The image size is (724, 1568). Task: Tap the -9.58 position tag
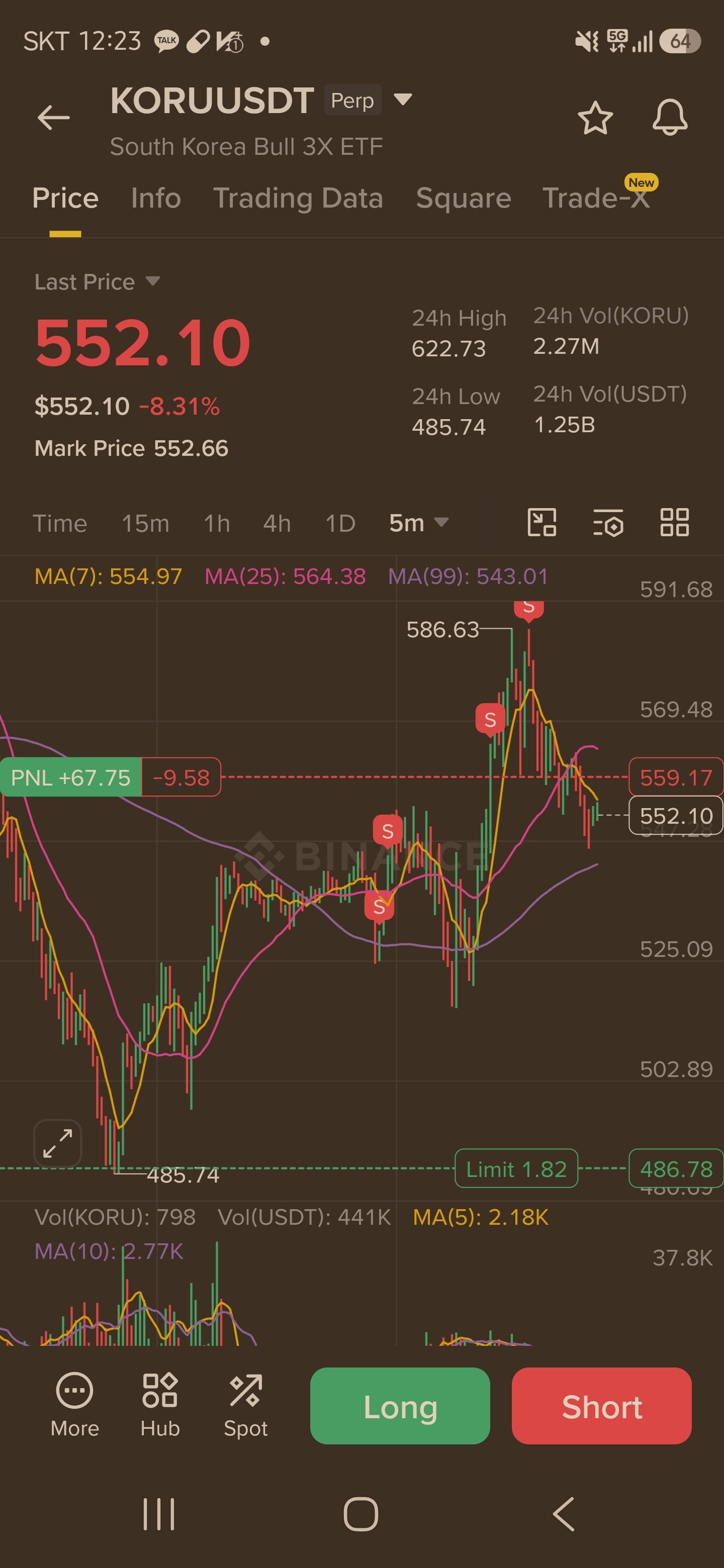click(x=181, y=777)
